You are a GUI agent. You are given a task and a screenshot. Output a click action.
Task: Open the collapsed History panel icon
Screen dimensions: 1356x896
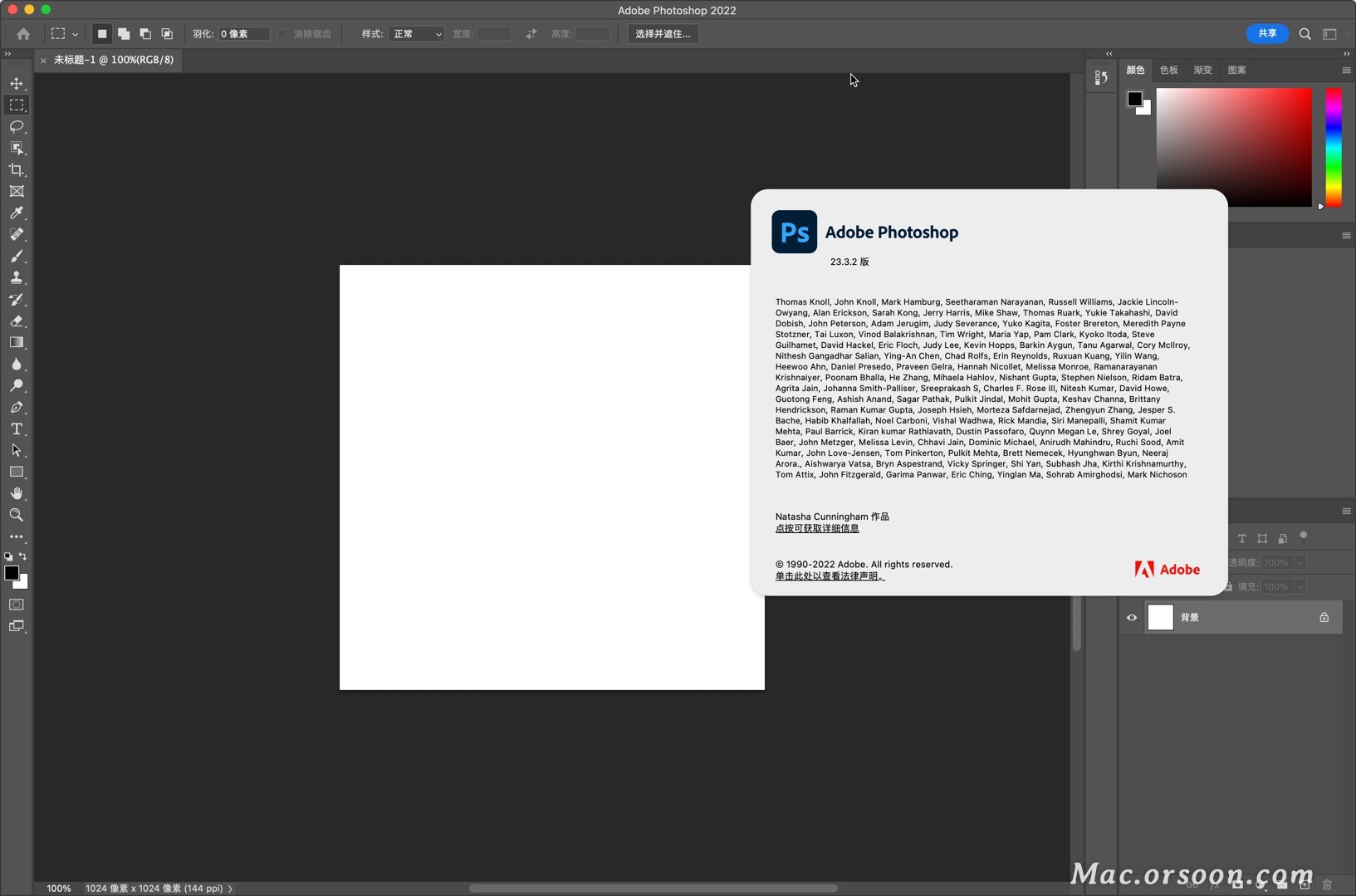[1101, 77]
